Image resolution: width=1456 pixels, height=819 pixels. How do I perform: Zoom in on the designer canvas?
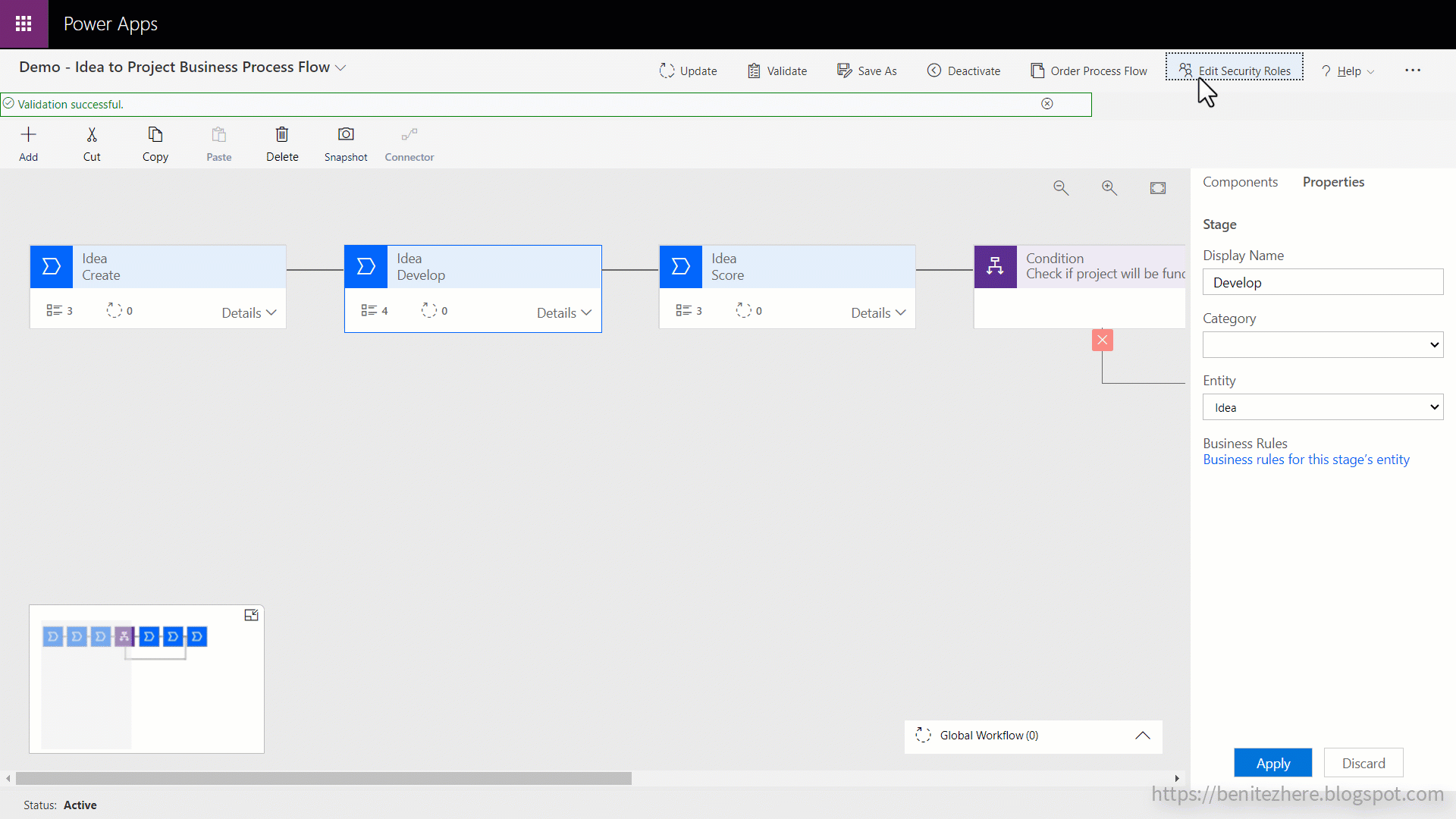pyautogui.click(x=1109, y=188)
